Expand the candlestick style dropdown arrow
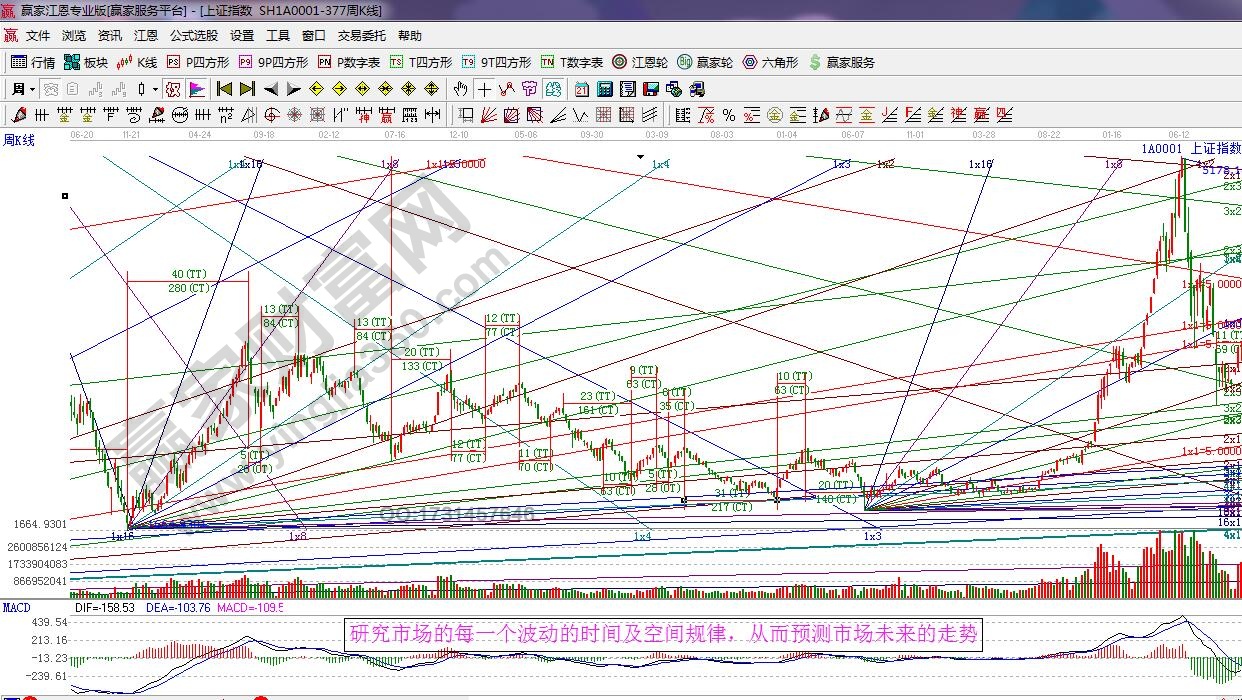Viewport: 1242px width, 700px height. (155, 89)
